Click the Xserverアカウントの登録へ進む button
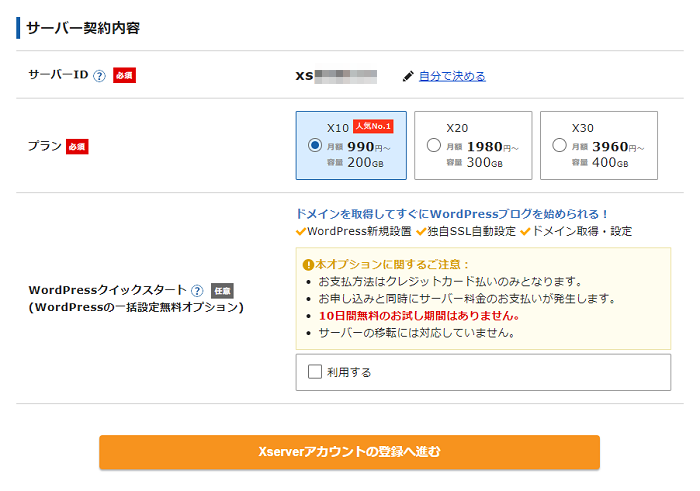The image size is (700, 491). (x=349, y=452)
